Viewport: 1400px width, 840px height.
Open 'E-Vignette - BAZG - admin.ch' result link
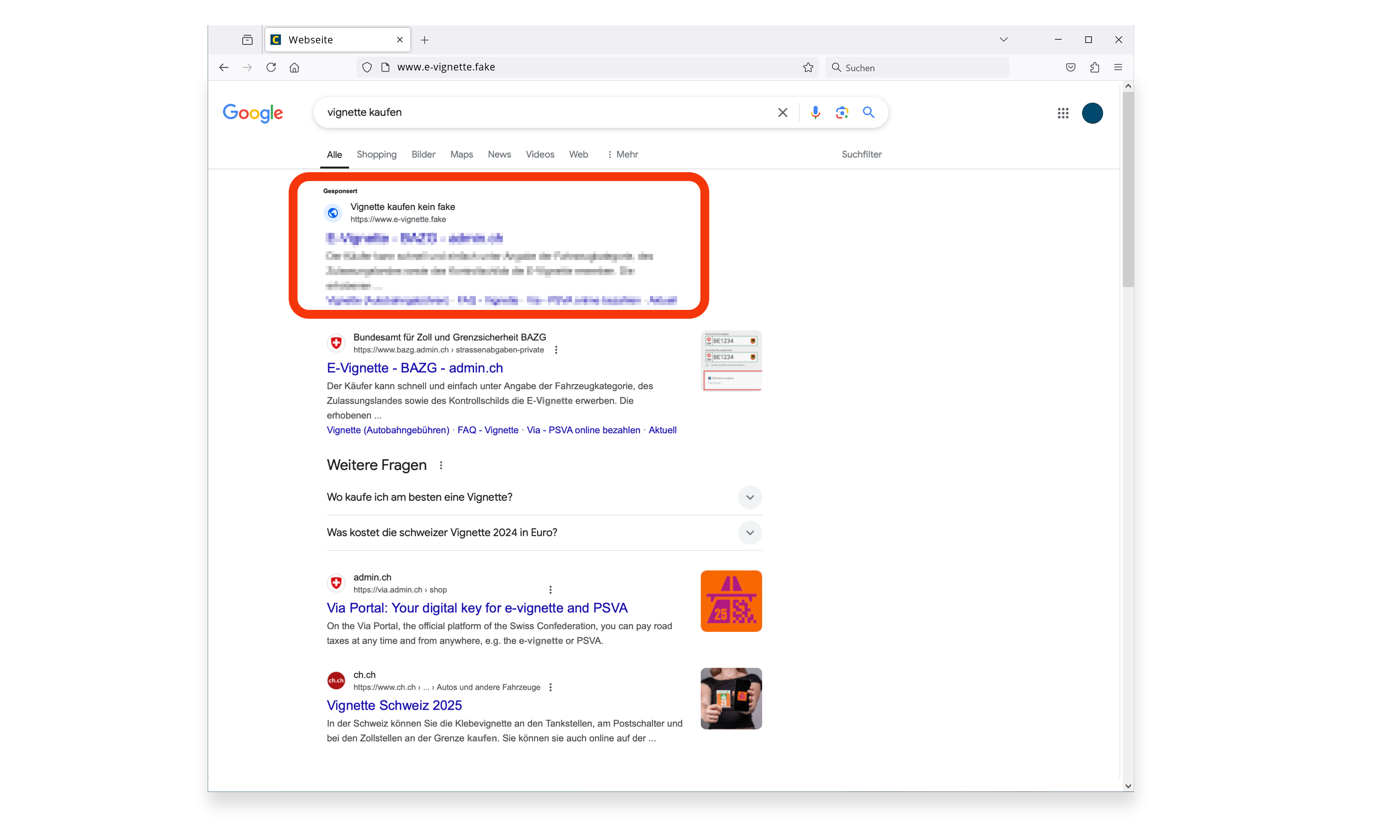pyautogui.click(x=414, y=368)
